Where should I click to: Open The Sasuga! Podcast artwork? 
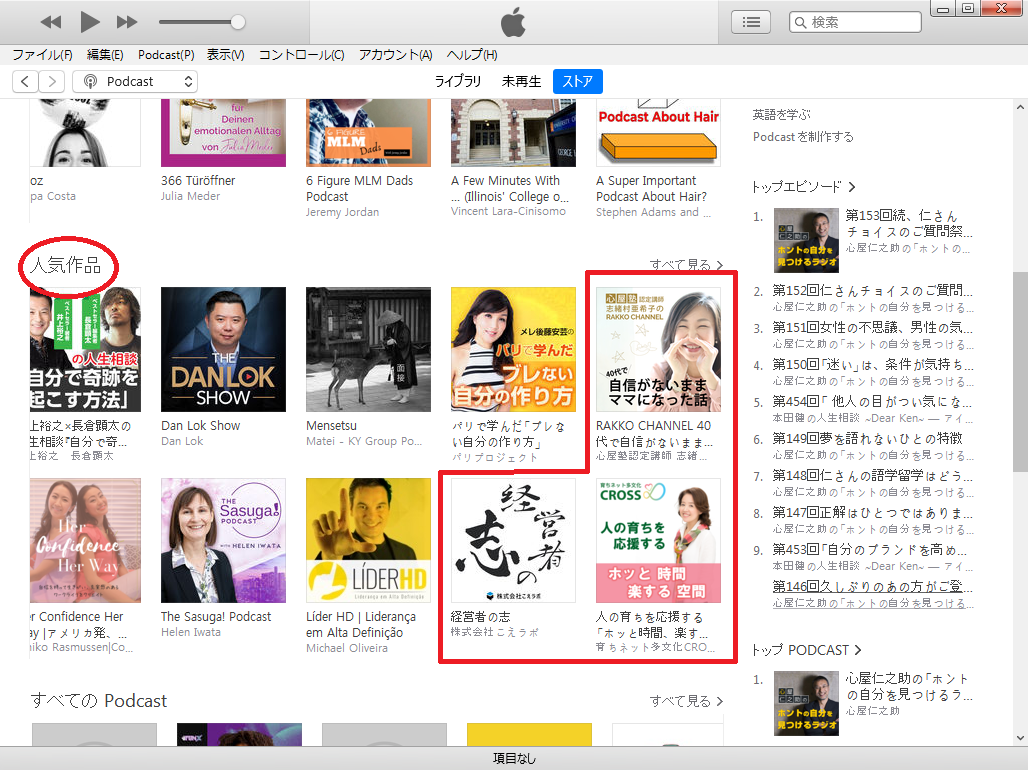click(224, 540)
